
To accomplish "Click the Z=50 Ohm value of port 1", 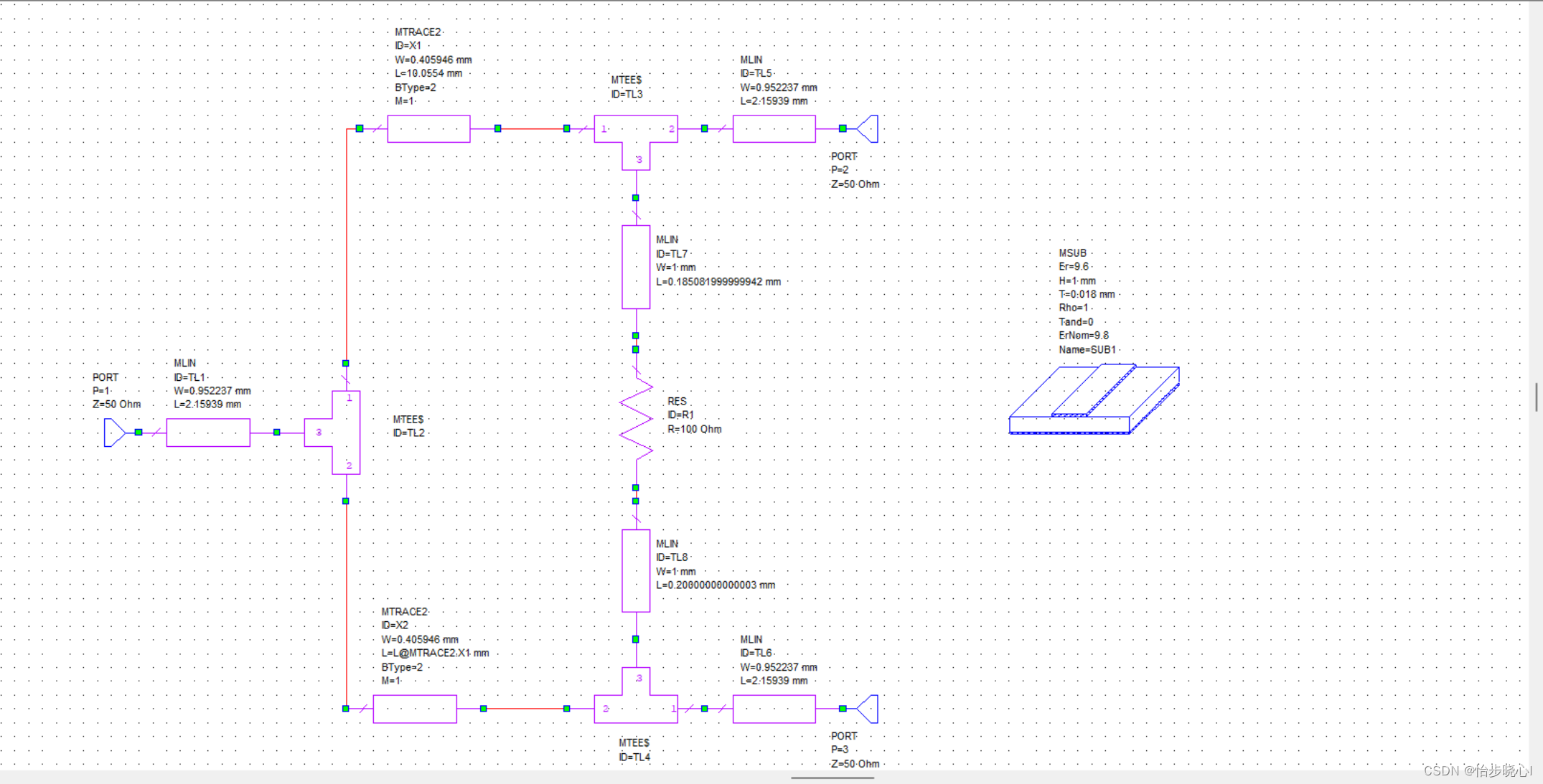I will (116, 404).
